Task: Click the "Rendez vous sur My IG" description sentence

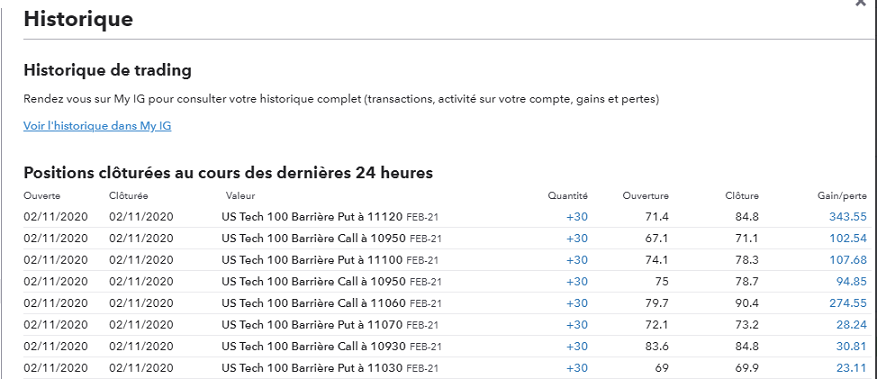Action: (x=341, y=100)
